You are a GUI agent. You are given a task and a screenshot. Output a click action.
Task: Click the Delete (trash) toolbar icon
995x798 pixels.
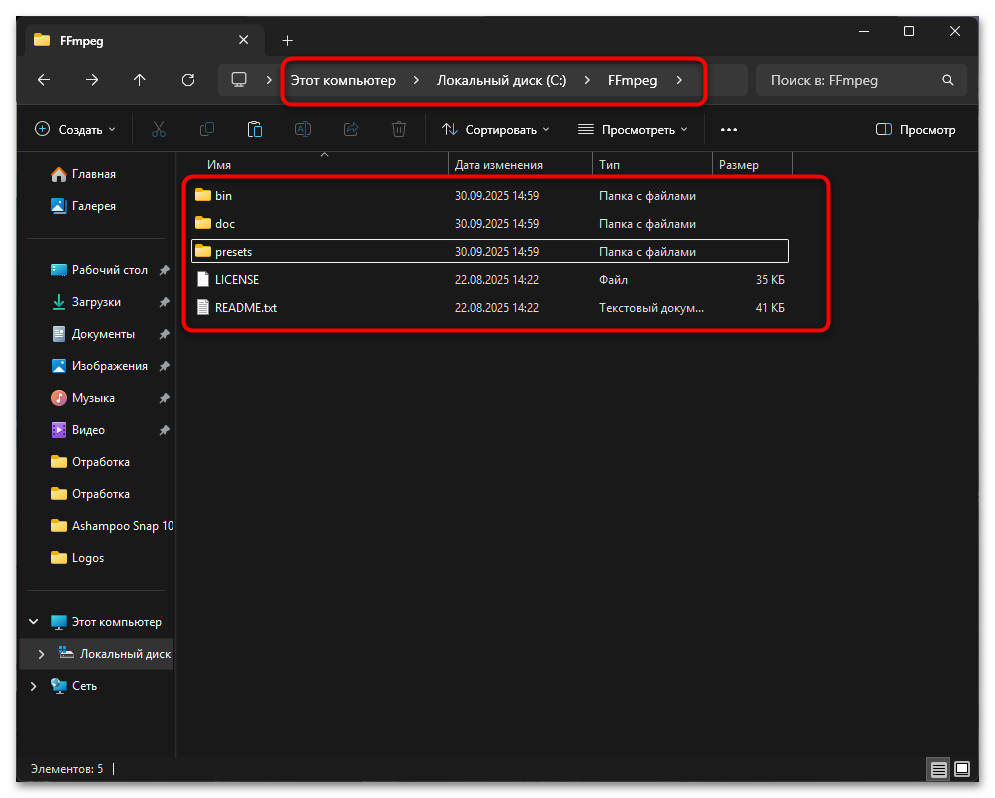pyautogui.click(x=398, y=129)
